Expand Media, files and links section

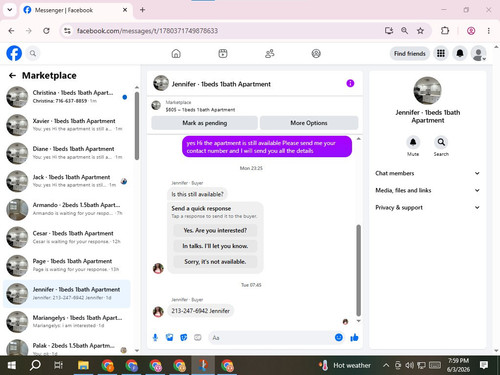click(428, 190)
